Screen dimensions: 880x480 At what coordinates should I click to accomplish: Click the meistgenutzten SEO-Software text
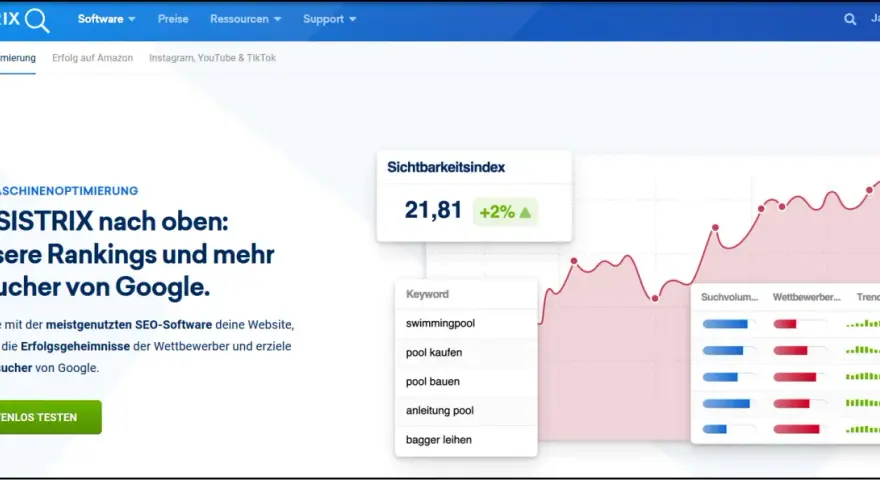129,324
